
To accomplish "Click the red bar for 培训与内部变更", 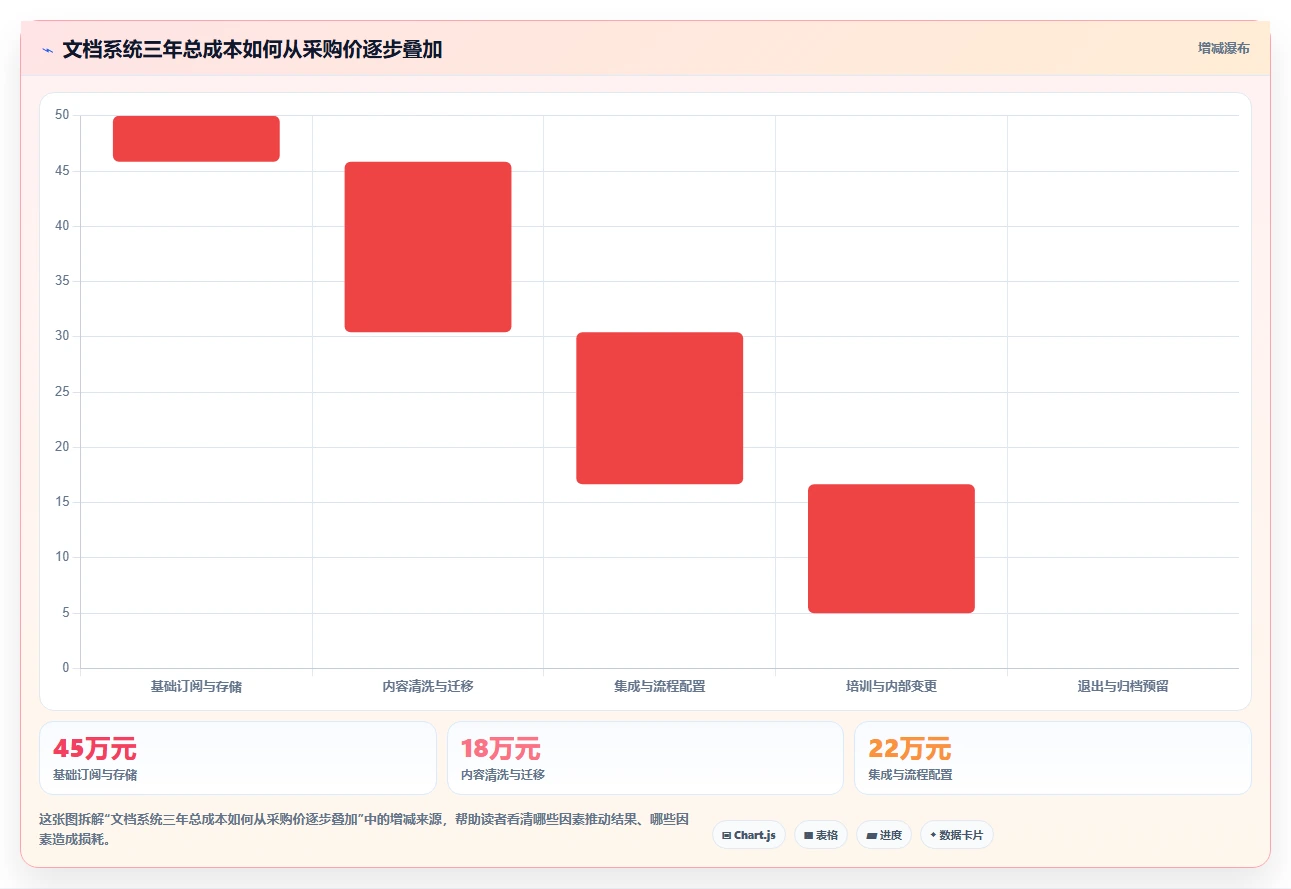I will click(x=891, y=549).
